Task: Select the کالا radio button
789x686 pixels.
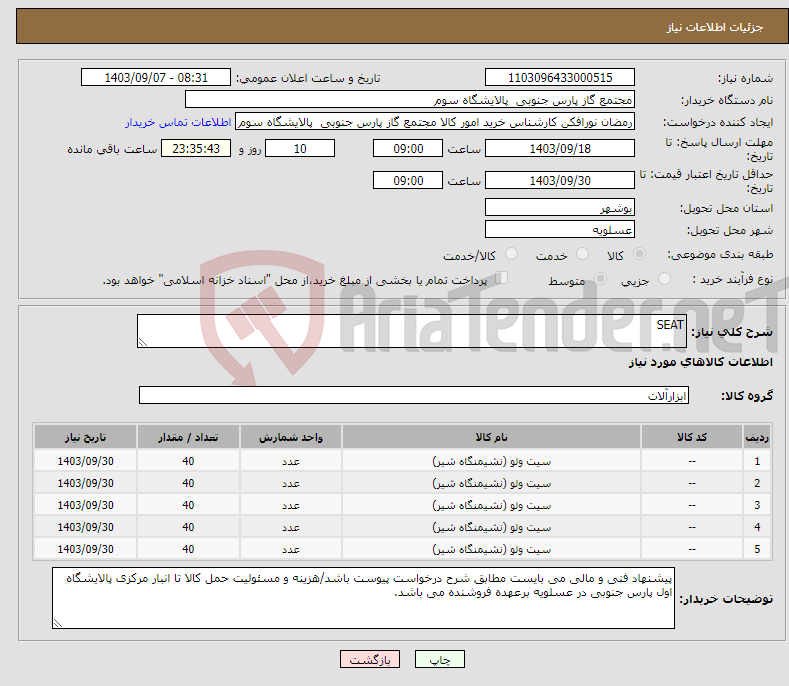Action: (639, 254)
